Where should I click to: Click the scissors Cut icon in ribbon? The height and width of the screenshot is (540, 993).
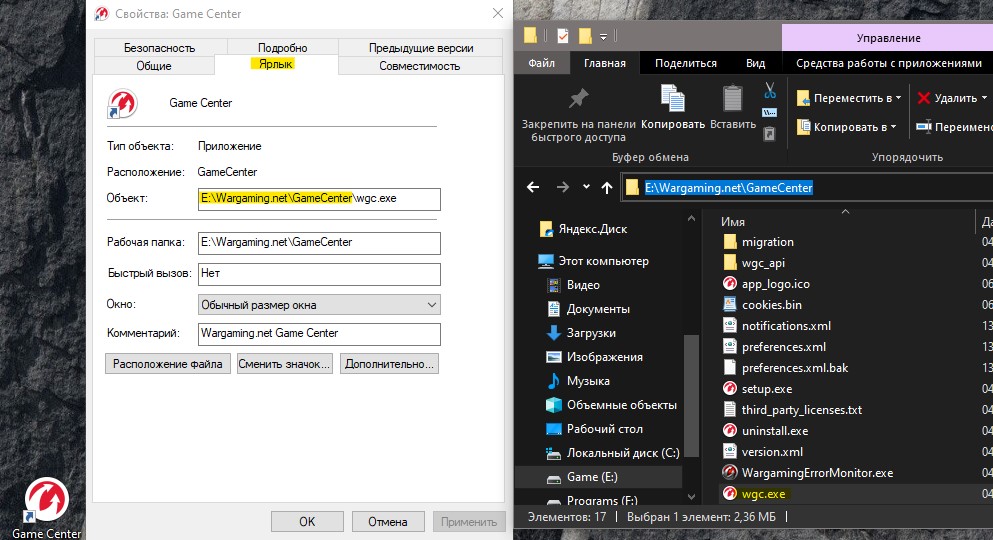point(769,91)
